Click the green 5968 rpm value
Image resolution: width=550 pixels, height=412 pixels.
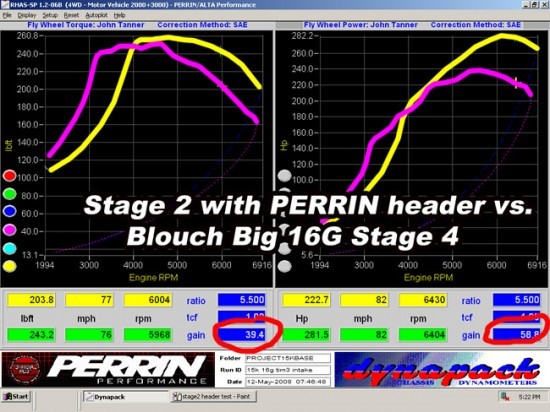tap(148, 335)
